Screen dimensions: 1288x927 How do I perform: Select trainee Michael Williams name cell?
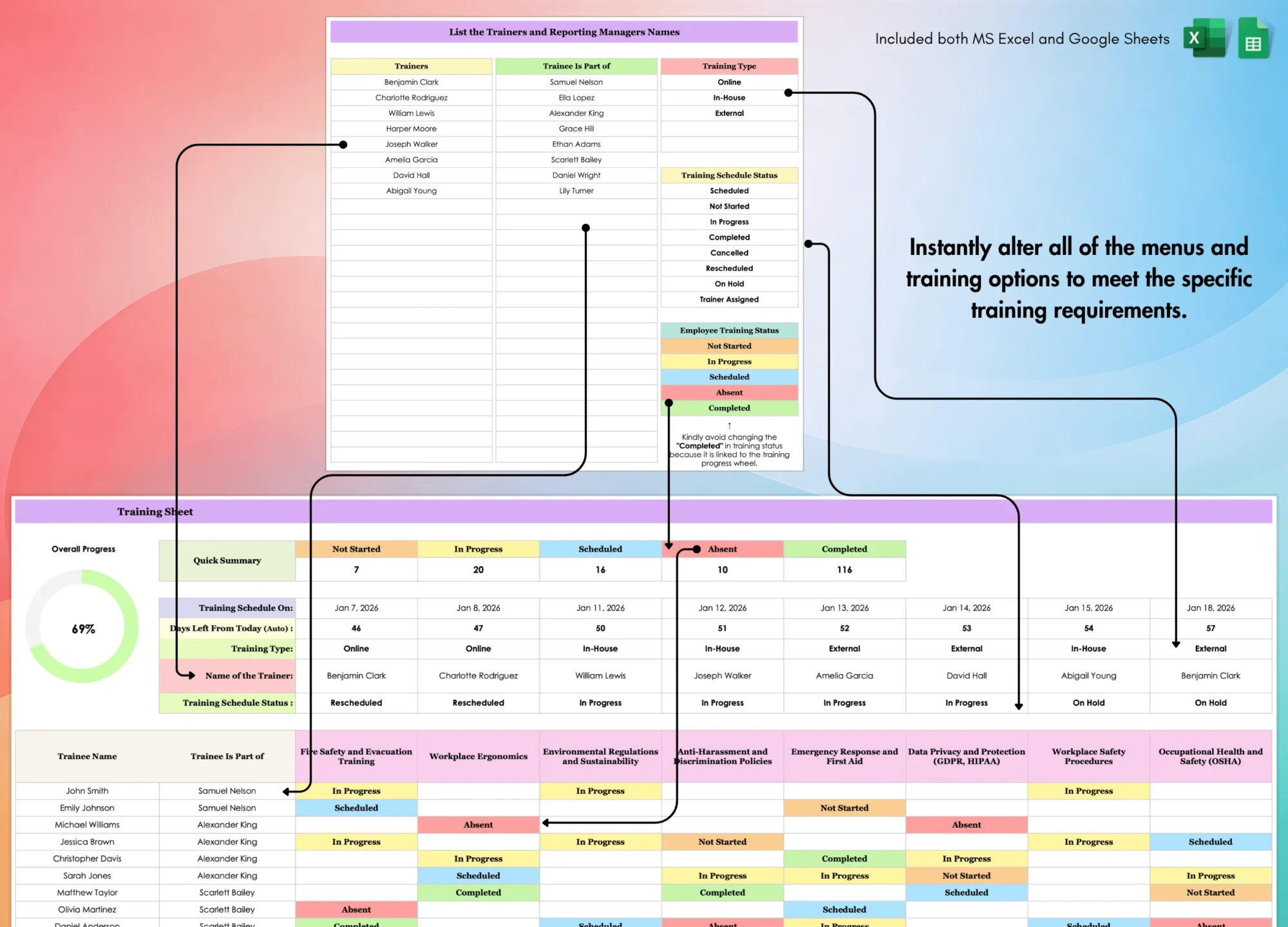87,825
